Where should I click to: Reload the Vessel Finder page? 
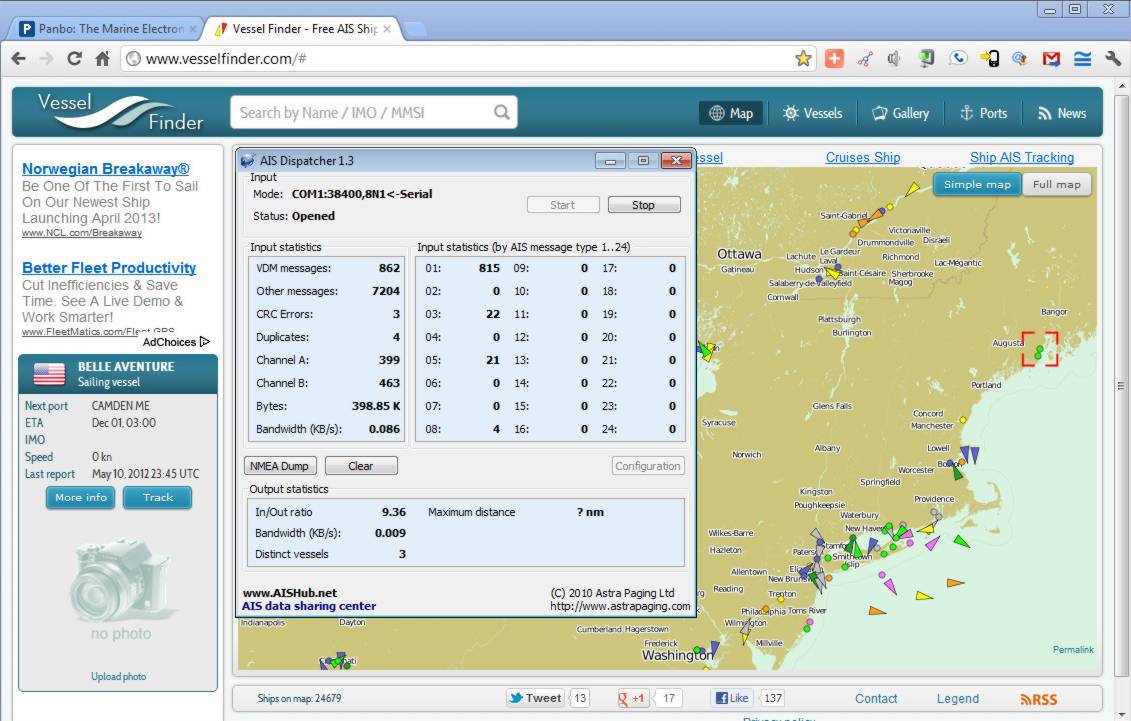74,58
